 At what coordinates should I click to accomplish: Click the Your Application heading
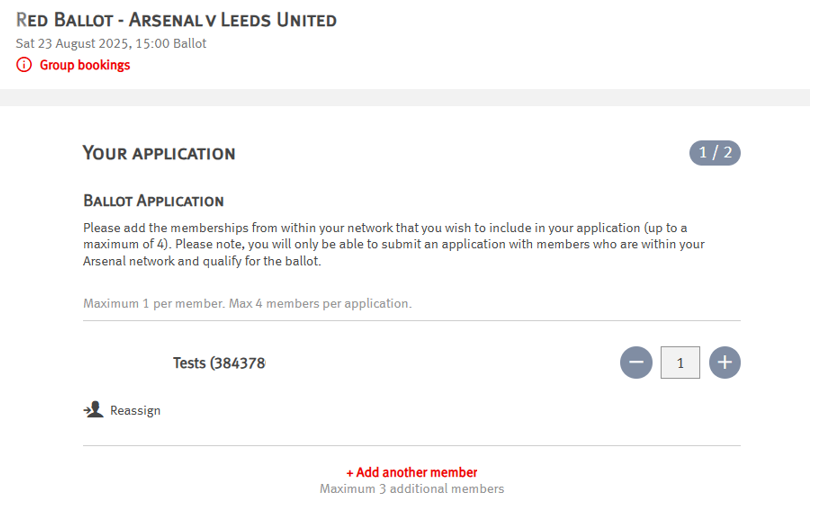[159, 154]
